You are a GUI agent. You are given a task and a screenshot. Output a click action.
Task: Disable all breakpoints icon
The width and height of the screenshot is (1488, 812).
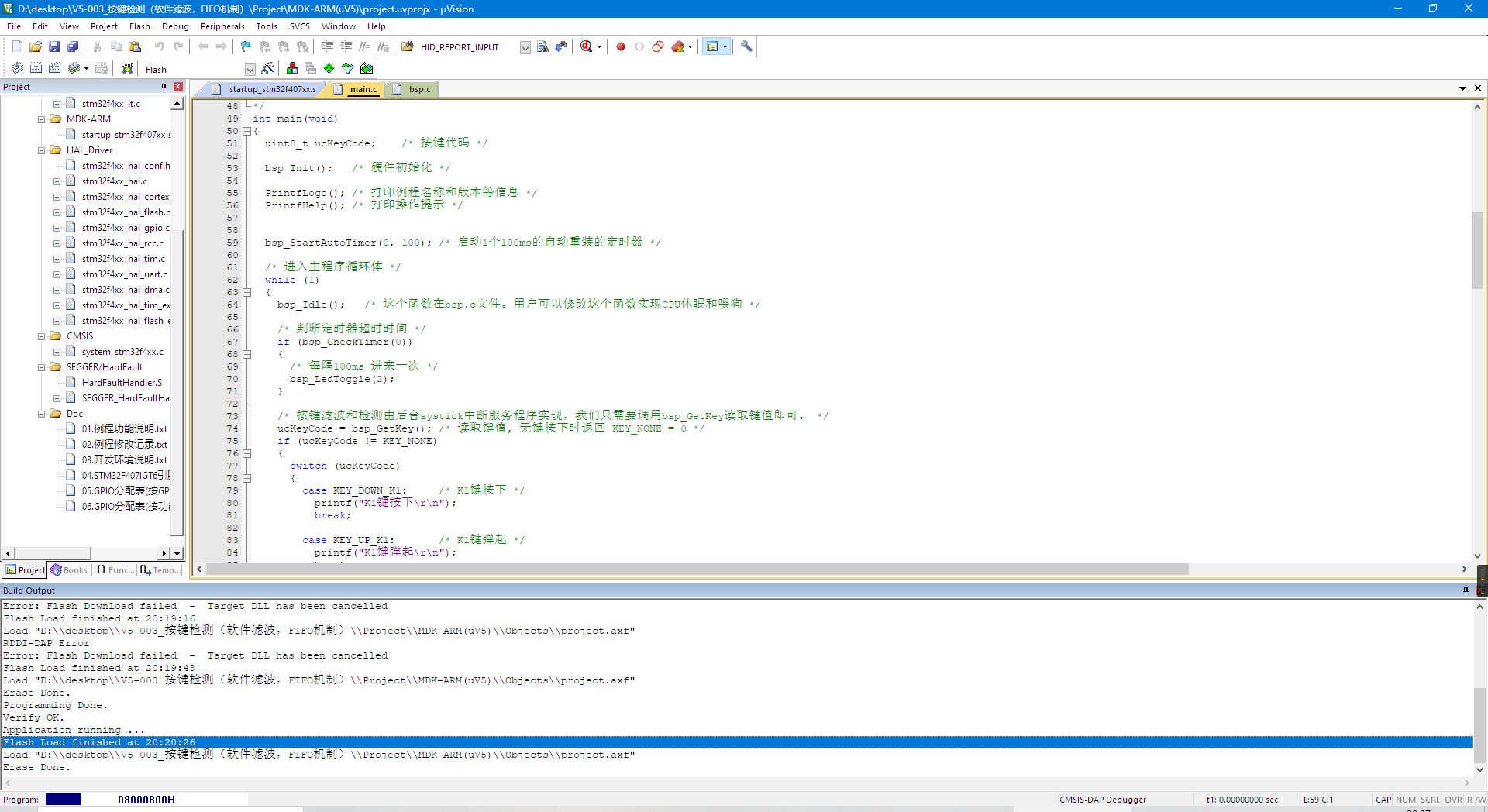[658, 46]
